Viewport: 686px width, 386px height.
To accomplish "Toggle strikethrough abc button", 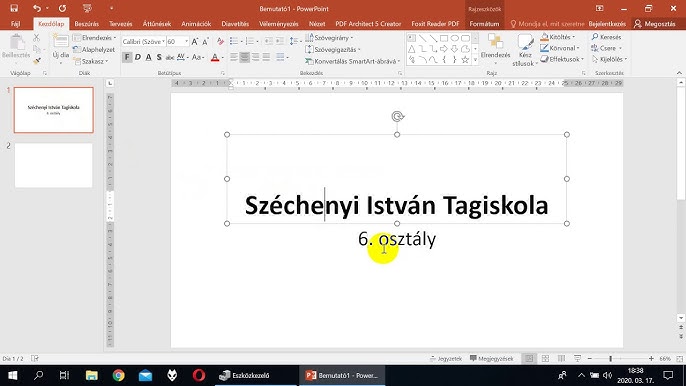I will tap(169, 57).
